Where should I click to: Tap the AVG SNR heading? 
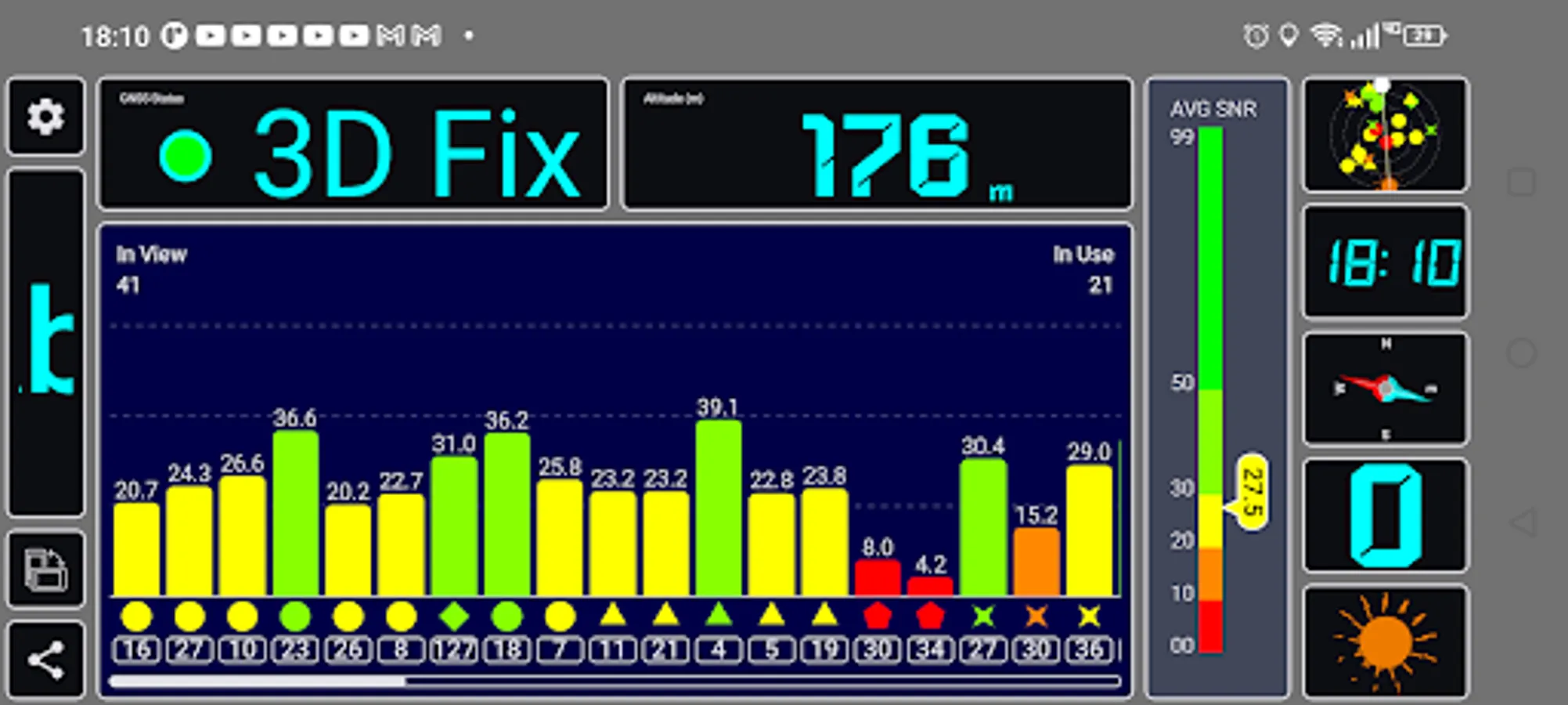(1213, 109)
